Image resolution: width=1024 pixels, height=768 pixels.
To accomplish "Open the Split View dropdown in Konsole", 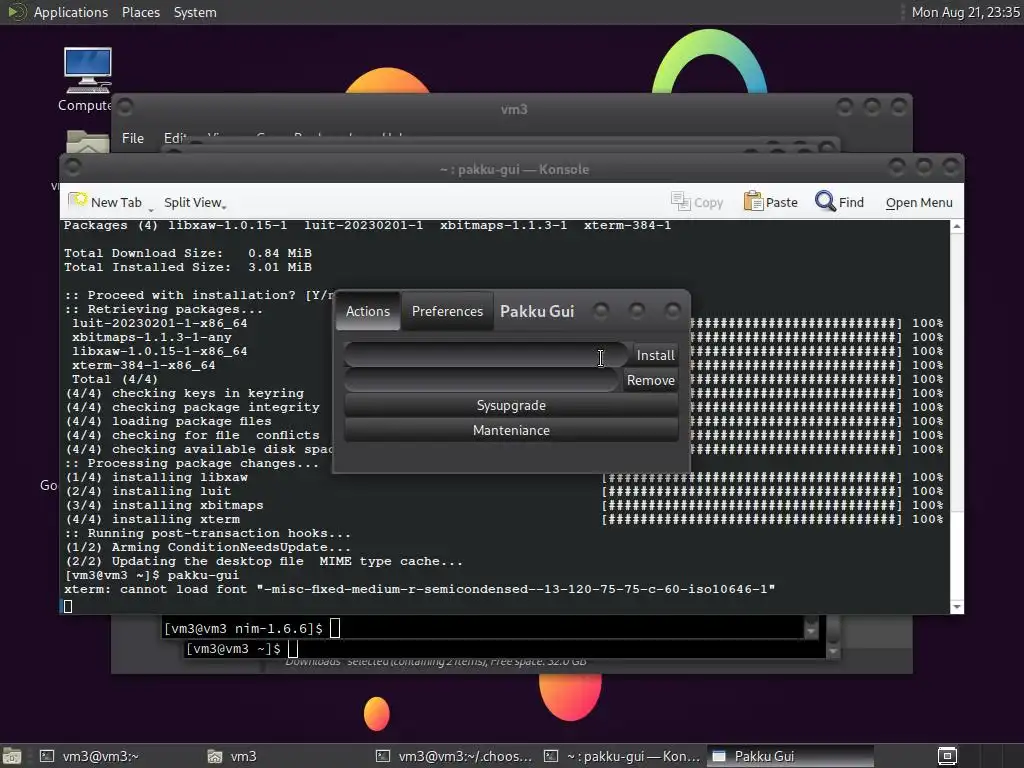I will pos(195,203).
